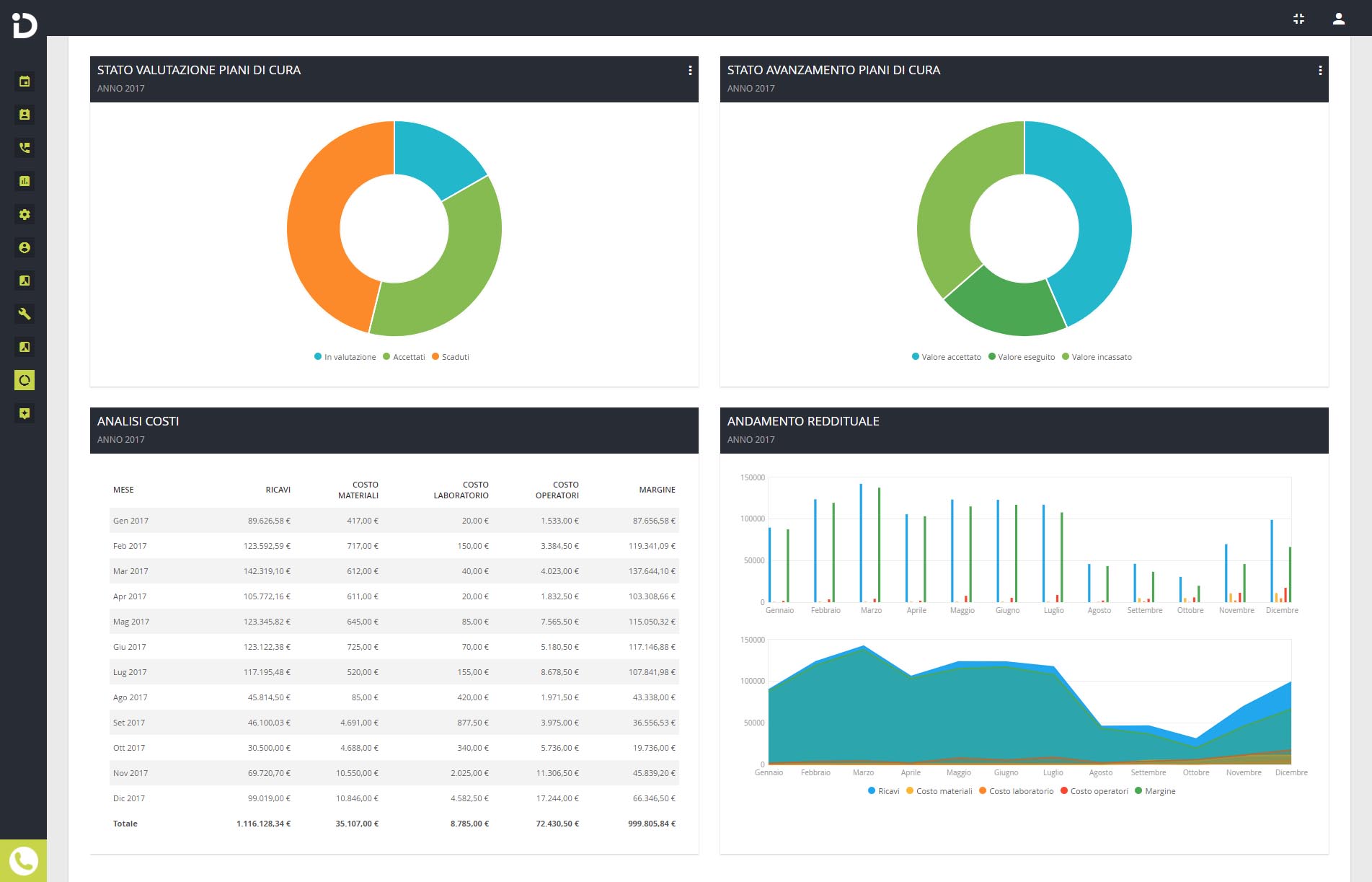
Task: Toggle the Costo materiali legend series
Action: tap(939, 791)
